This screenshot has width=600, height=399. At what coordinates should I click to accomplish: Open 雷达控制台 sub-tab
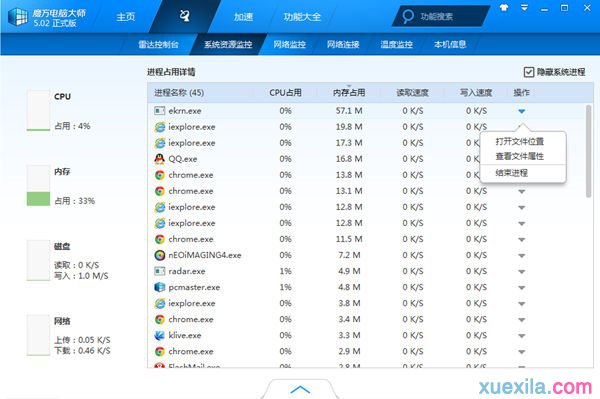158,44
